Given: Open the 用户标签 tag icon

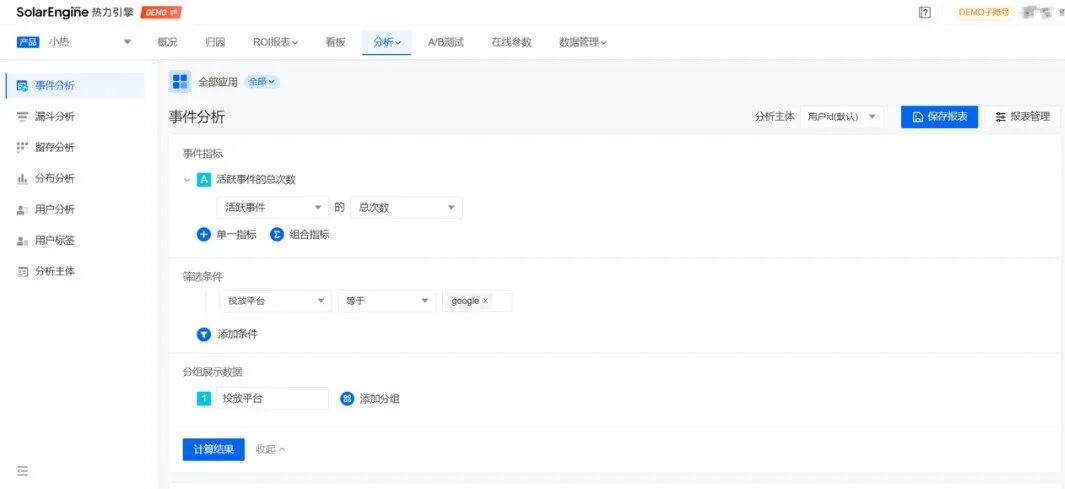Looking at the screenshot, I should (x=22, y=240).
